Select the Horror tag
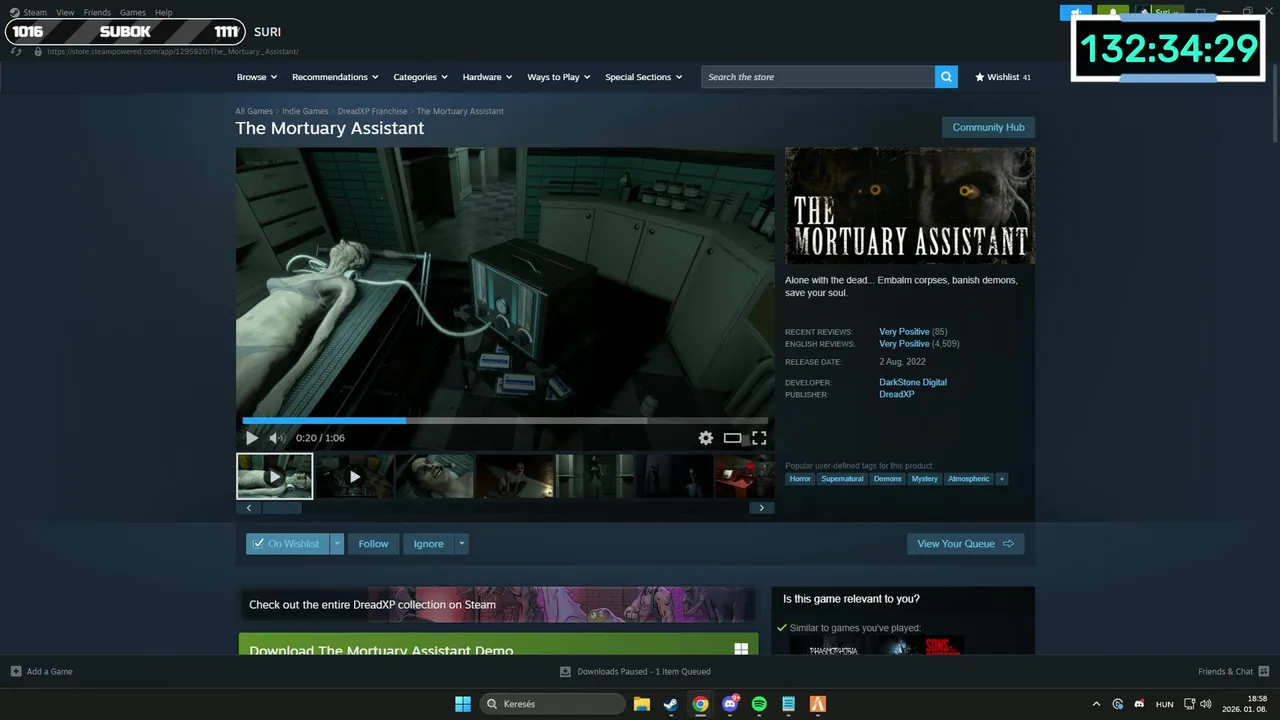Screen dimensions: 1280x720 (800, 479)
